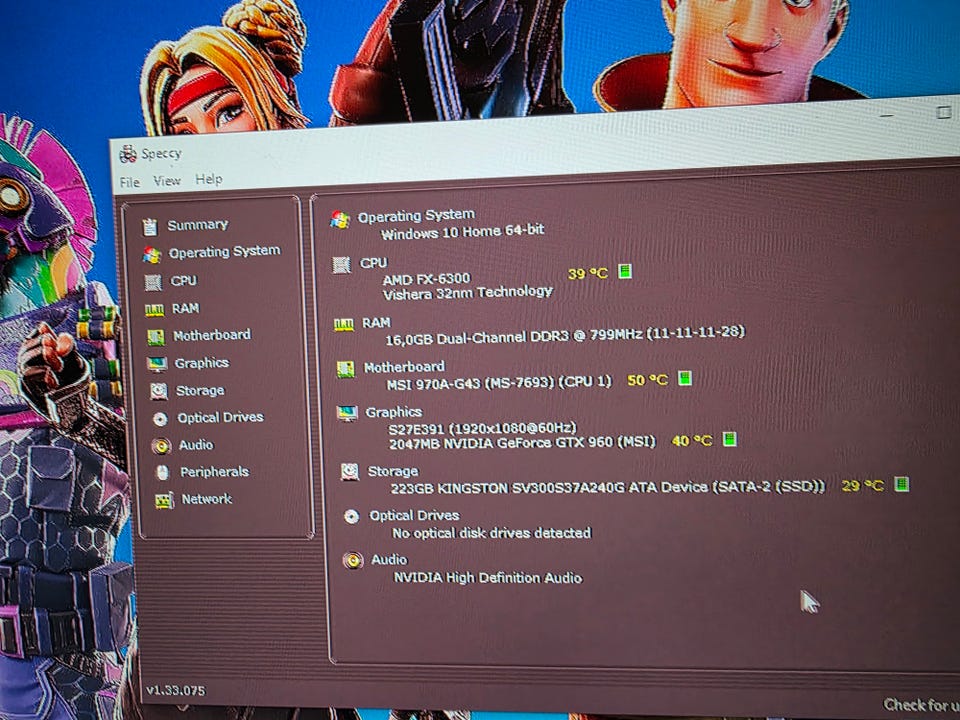Screen dimensions: 960x720
Task: Open the Graphics section in sidebar
Action: 201,363
